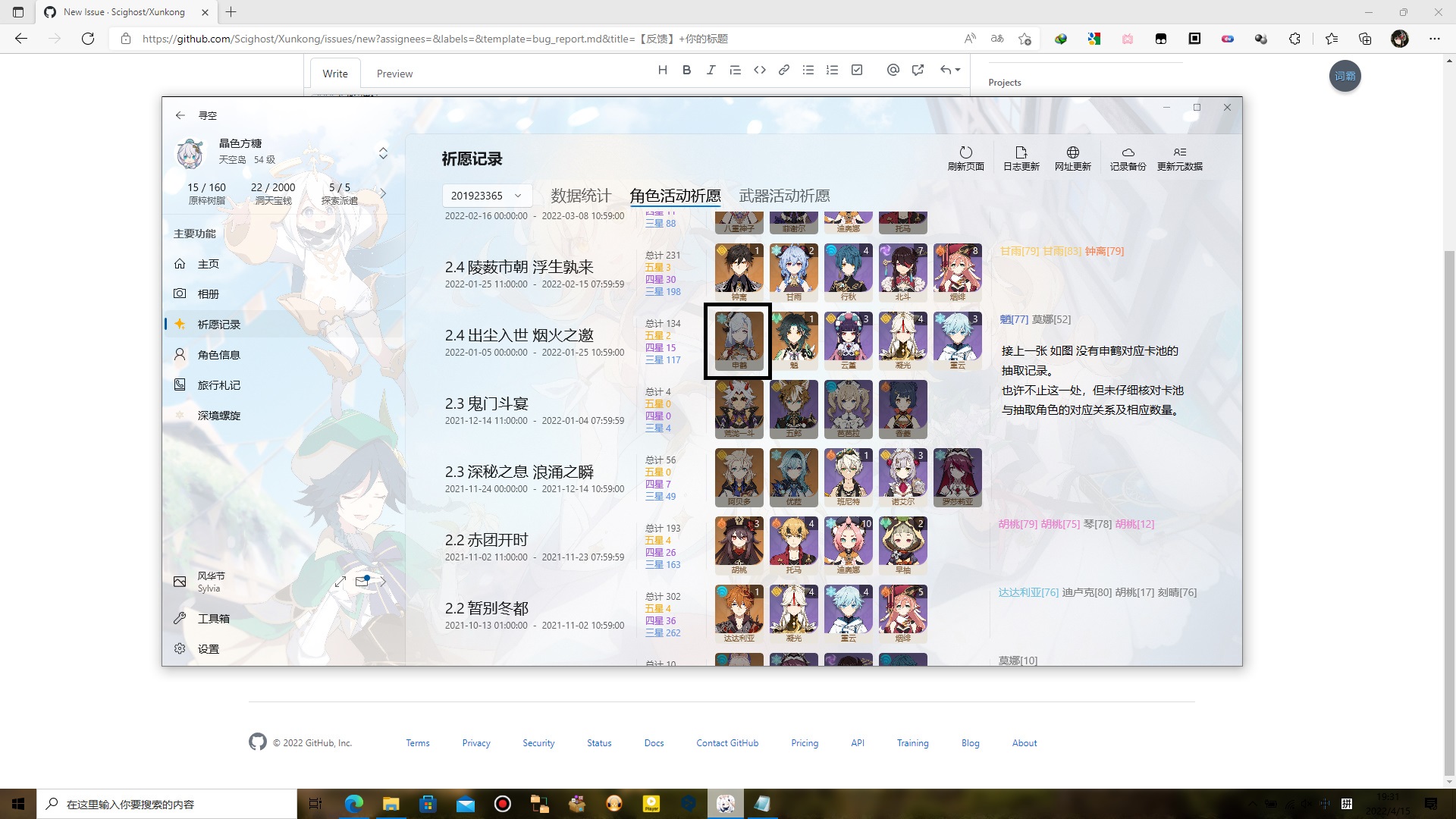Insert code with the code icon
Viewport: 1456px width, 819px height.
pyautogui.click(x=759, y=70)
